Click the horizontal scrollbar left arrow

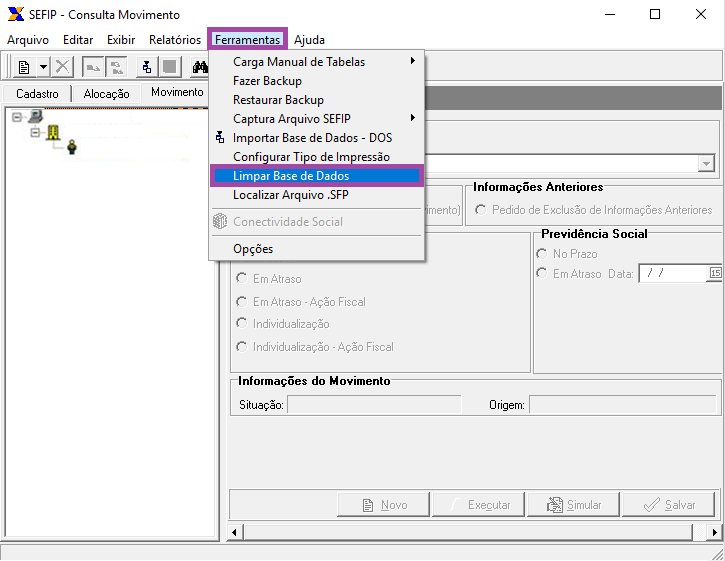(x=234, y=532)
